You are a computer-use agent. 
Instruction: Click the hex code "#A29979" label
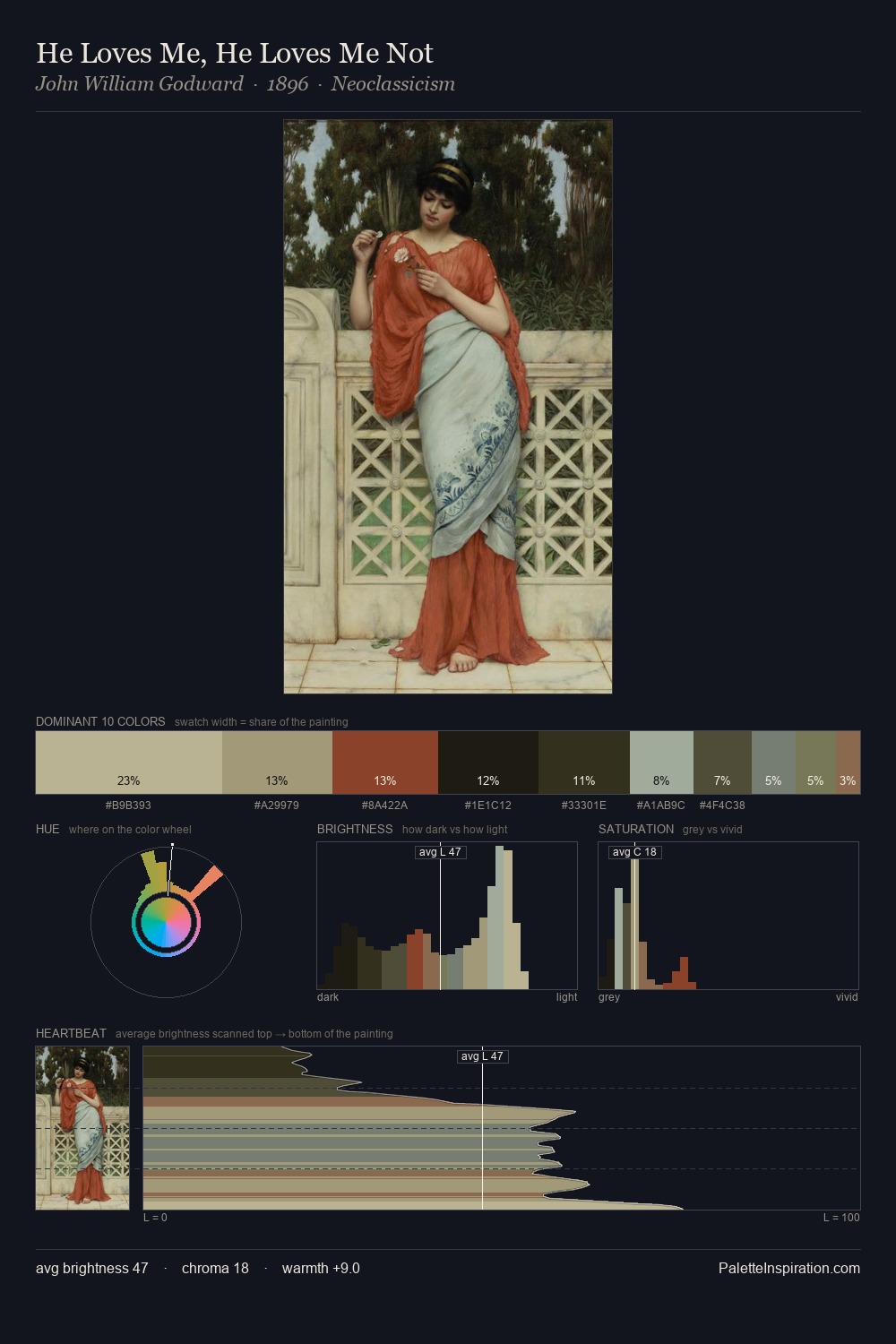(277, 806)
